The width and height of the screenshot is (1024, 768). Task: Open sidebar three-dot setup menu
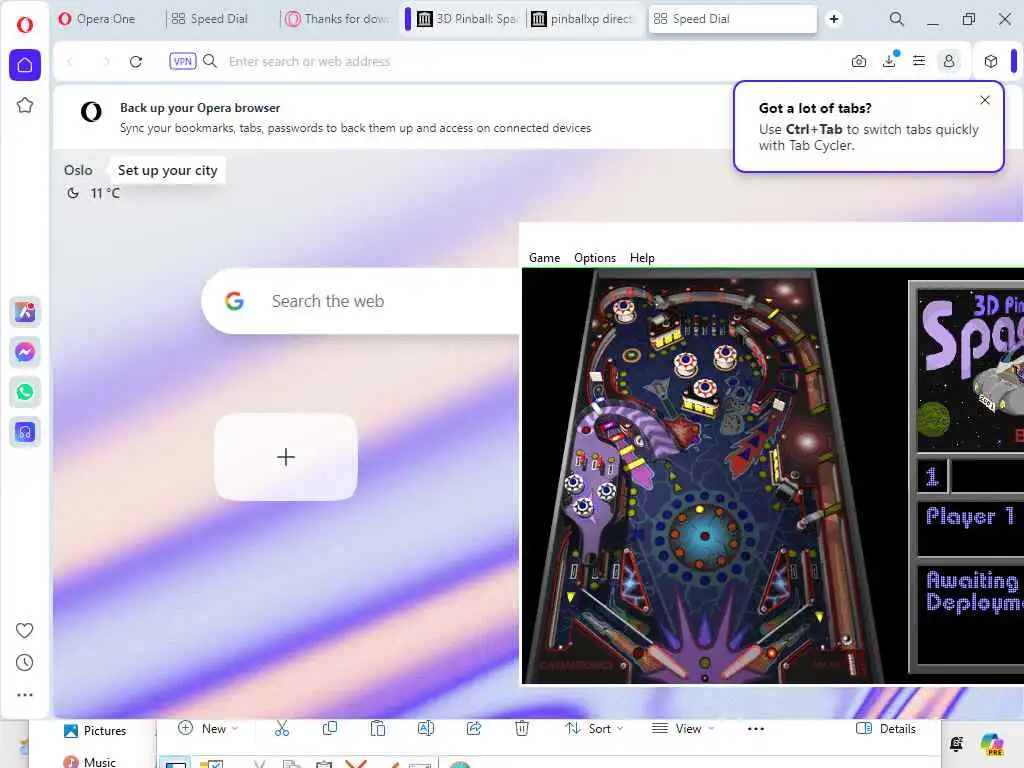pyautogui.click(x=24, y=695)
